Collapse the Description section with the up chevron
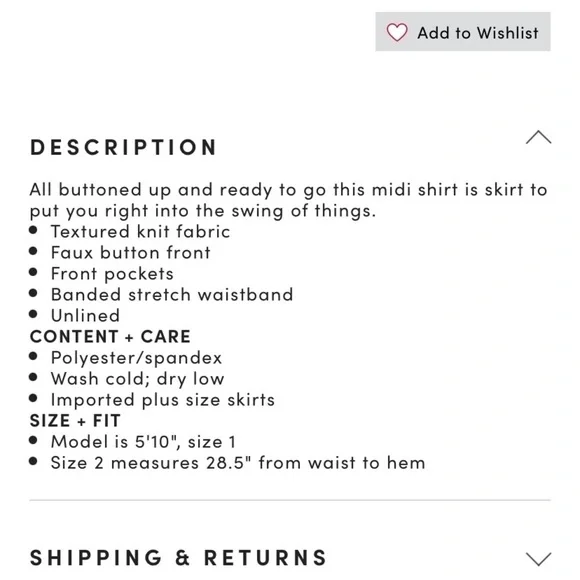This screenshot has height=580, width=580. 539,138
